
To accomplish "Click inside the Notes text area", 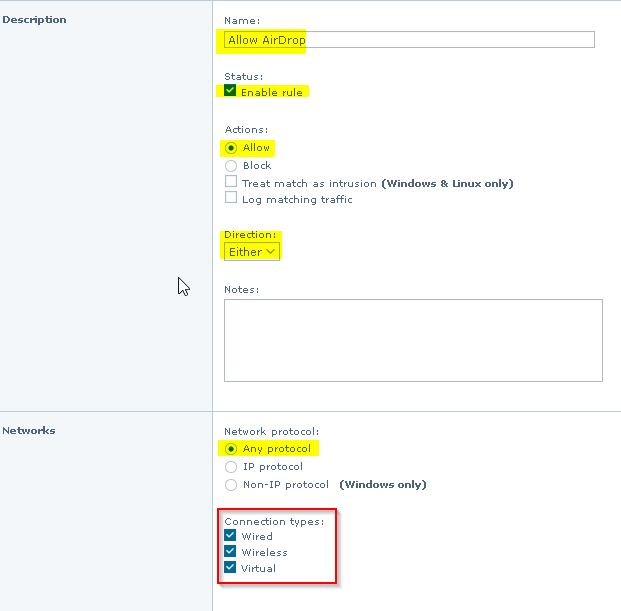I will [x=413, y=340].
